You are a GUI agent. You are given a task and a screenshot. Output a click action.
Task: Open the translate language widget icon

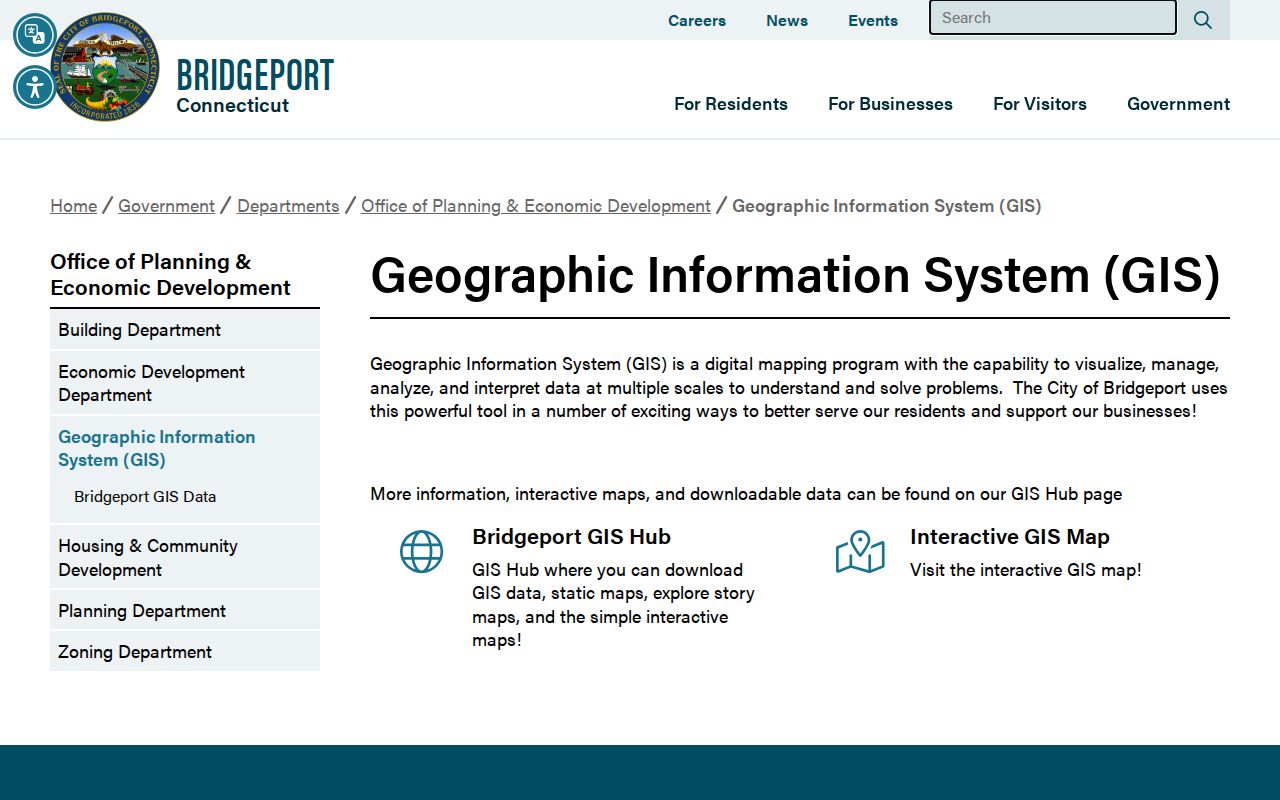click(35, 35)
